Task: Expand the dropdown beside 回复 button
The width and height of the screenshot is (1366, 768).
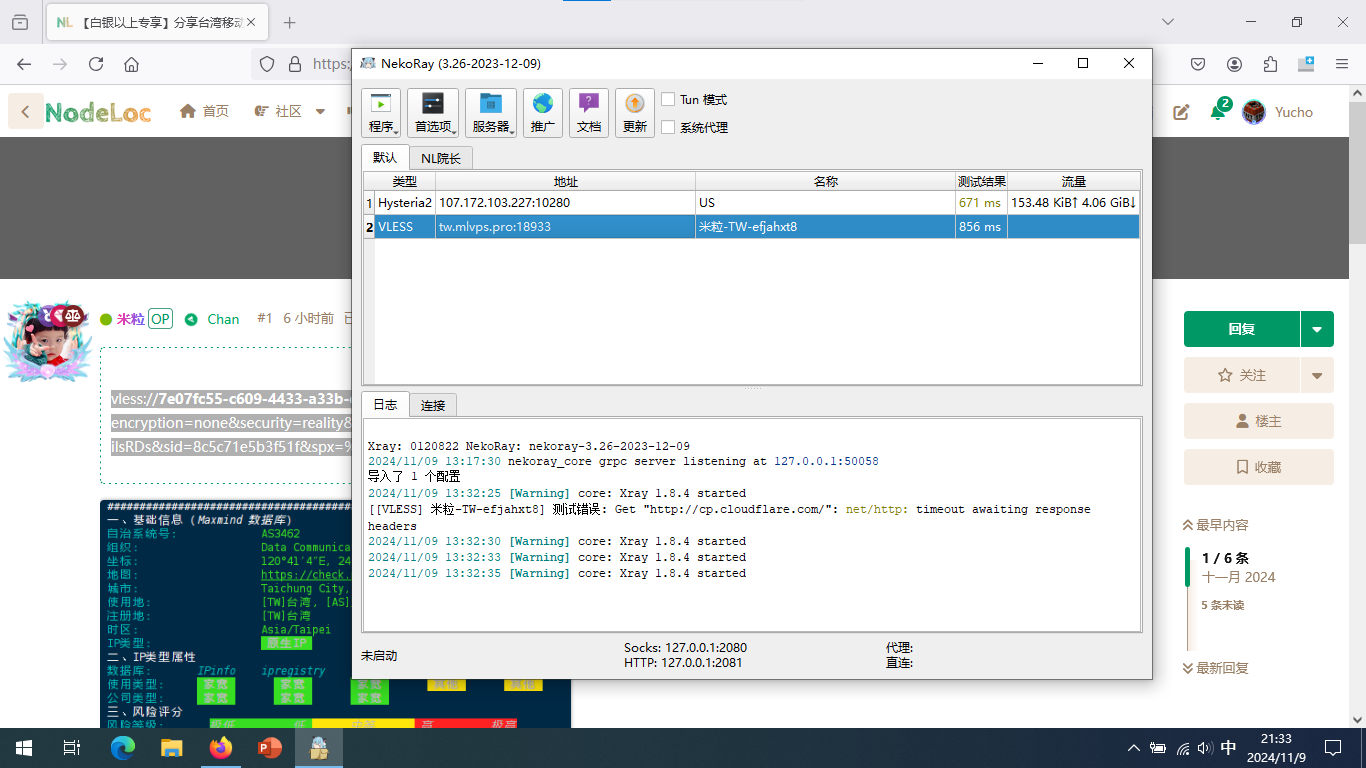Action: 1317,329
